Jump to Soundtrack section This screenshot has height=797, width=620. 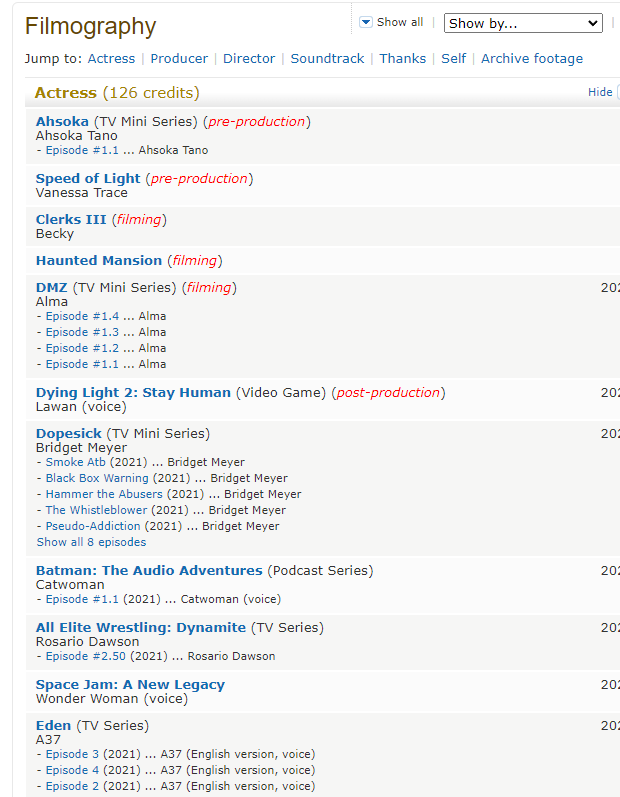[327, 59]
